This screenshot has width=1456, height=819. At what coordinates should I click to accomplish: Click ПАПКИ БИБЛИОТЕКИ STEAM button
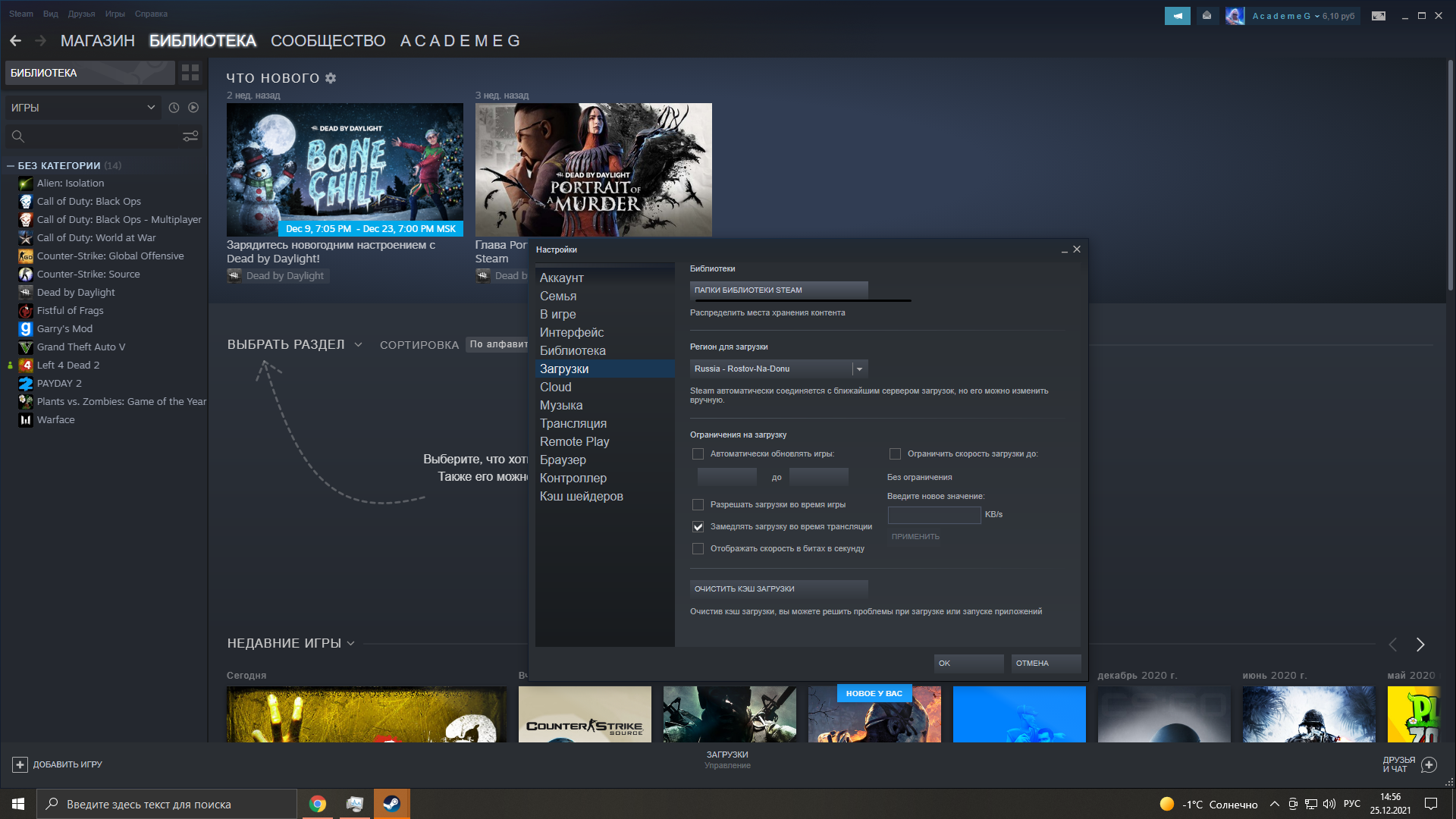click(779, 290)
